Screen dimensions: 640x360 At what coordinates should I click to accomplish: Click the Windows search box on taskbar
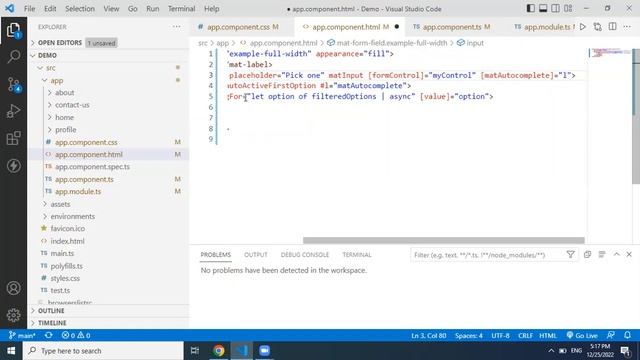(x=103, y=351)
